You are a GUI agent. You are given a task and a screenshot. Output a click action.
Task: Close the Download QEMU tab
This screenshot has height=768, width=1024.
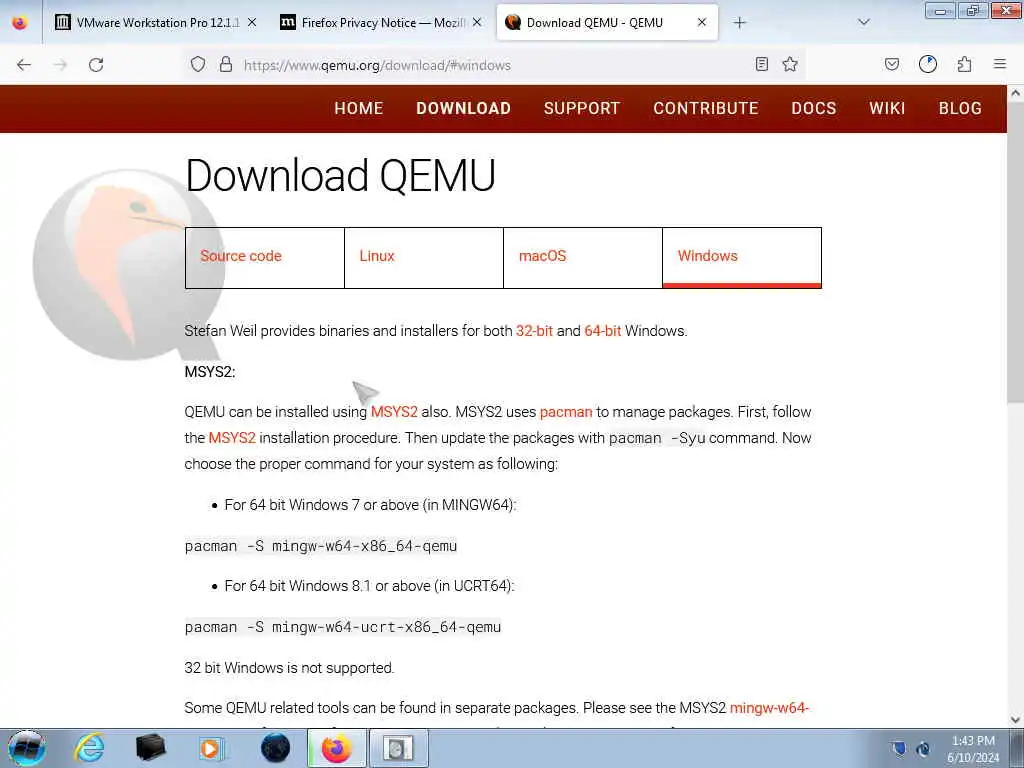coord(702,22)
